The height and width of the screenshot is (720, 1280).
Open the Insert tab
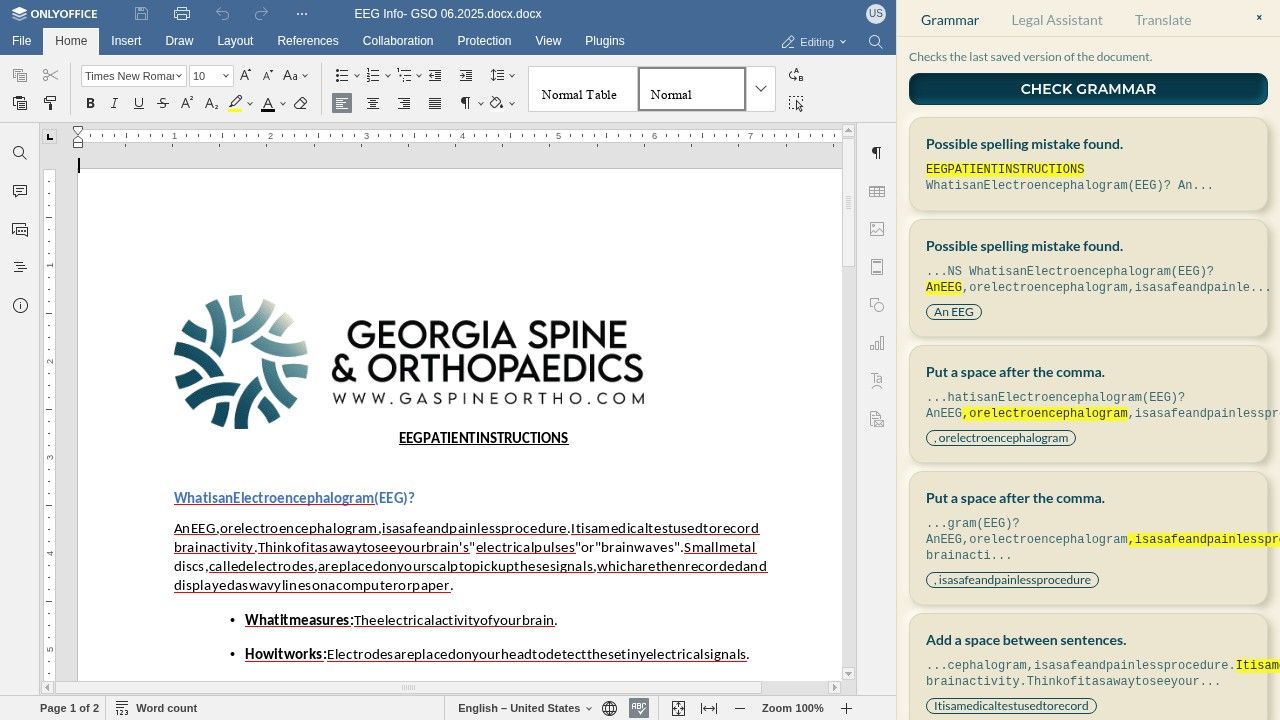tap(126, 41)
